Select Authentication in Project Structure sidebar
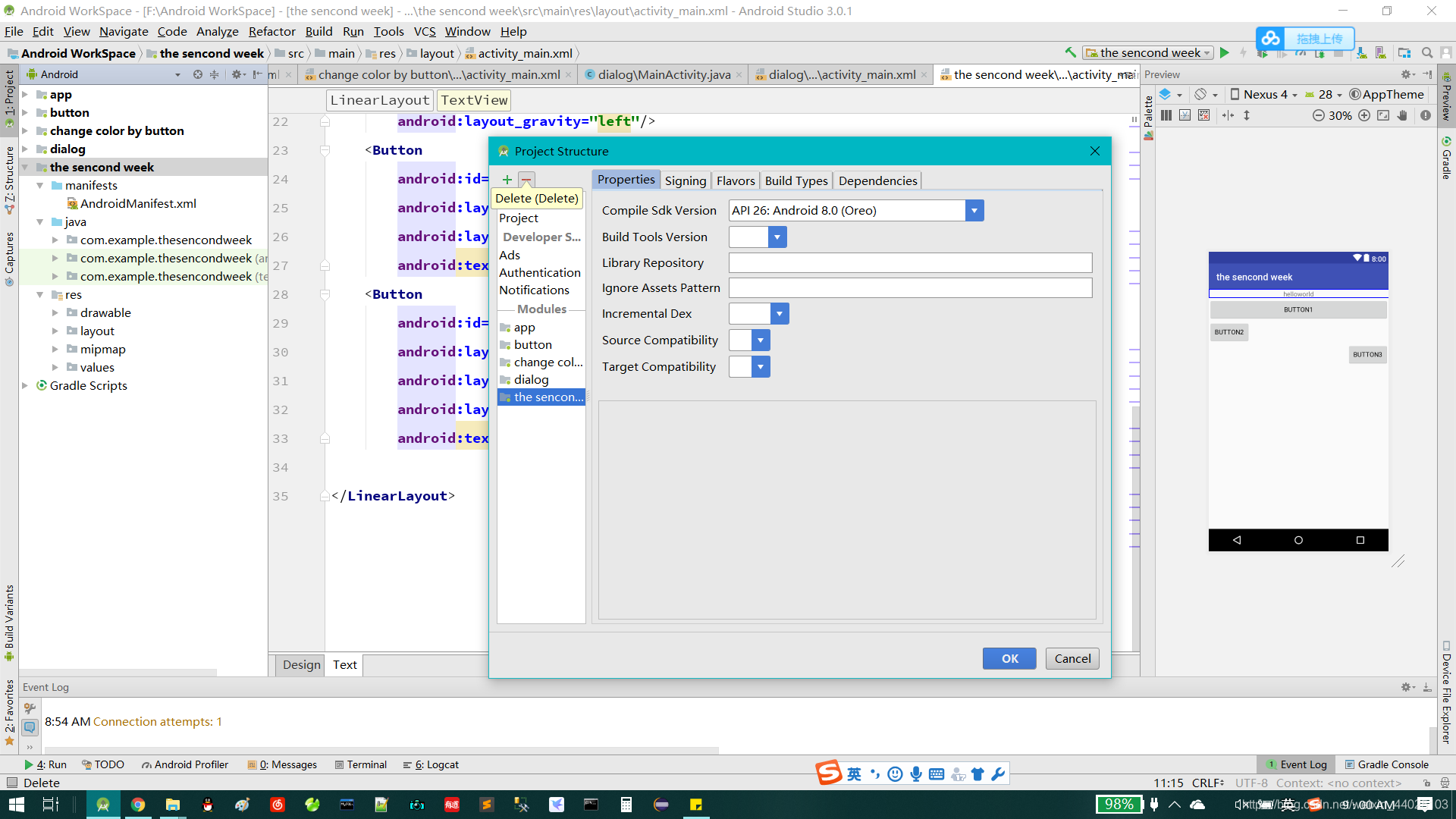The image size is (1456, 819). click(540, 272)
